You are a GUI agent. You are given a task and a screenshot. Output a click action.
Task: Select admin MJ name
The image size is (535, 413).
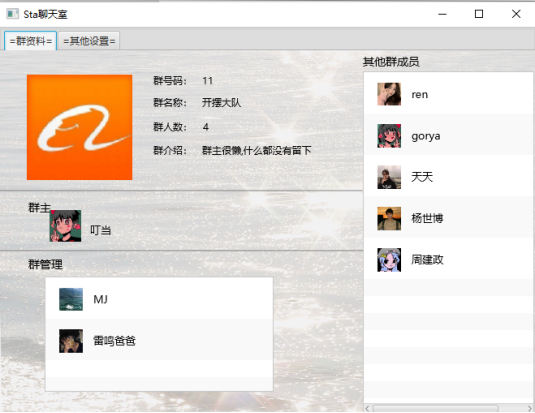tap(101, 299)
